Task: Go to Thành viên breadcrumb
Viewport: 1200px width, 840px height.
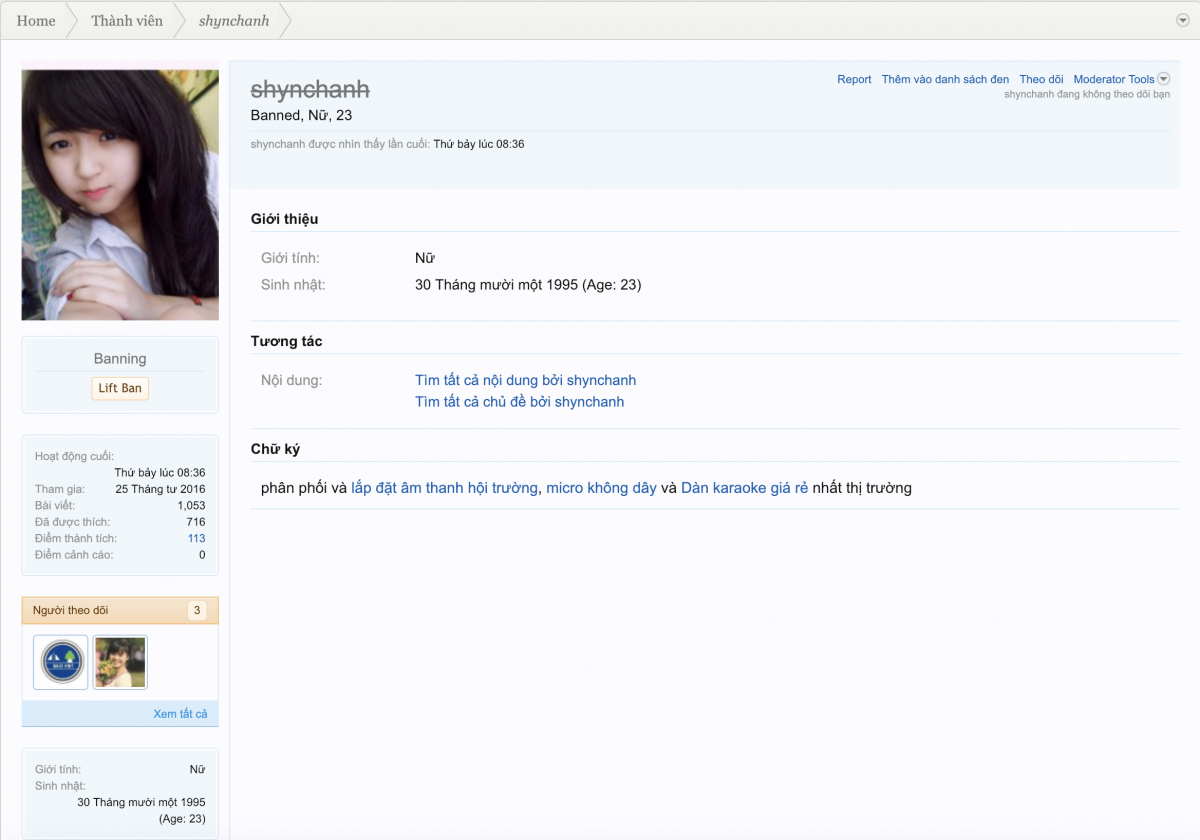Action: pyautogui.click(x=127, y=21)
